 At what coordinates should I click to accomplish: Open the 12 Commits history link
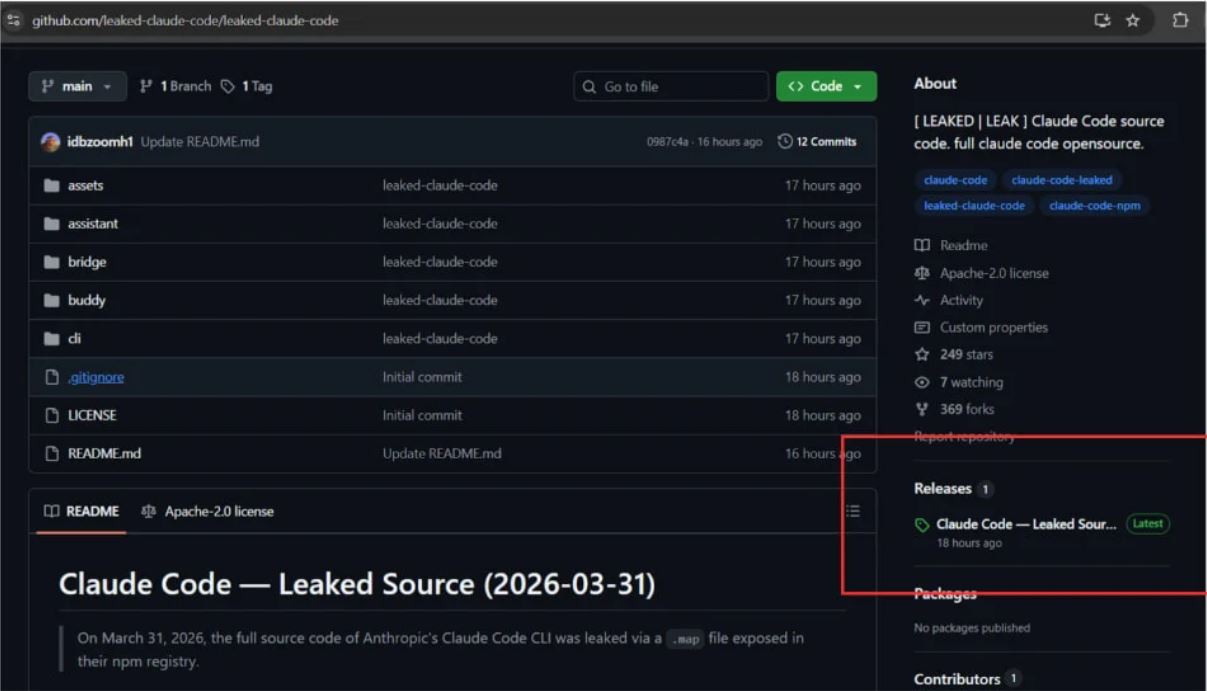817,142
